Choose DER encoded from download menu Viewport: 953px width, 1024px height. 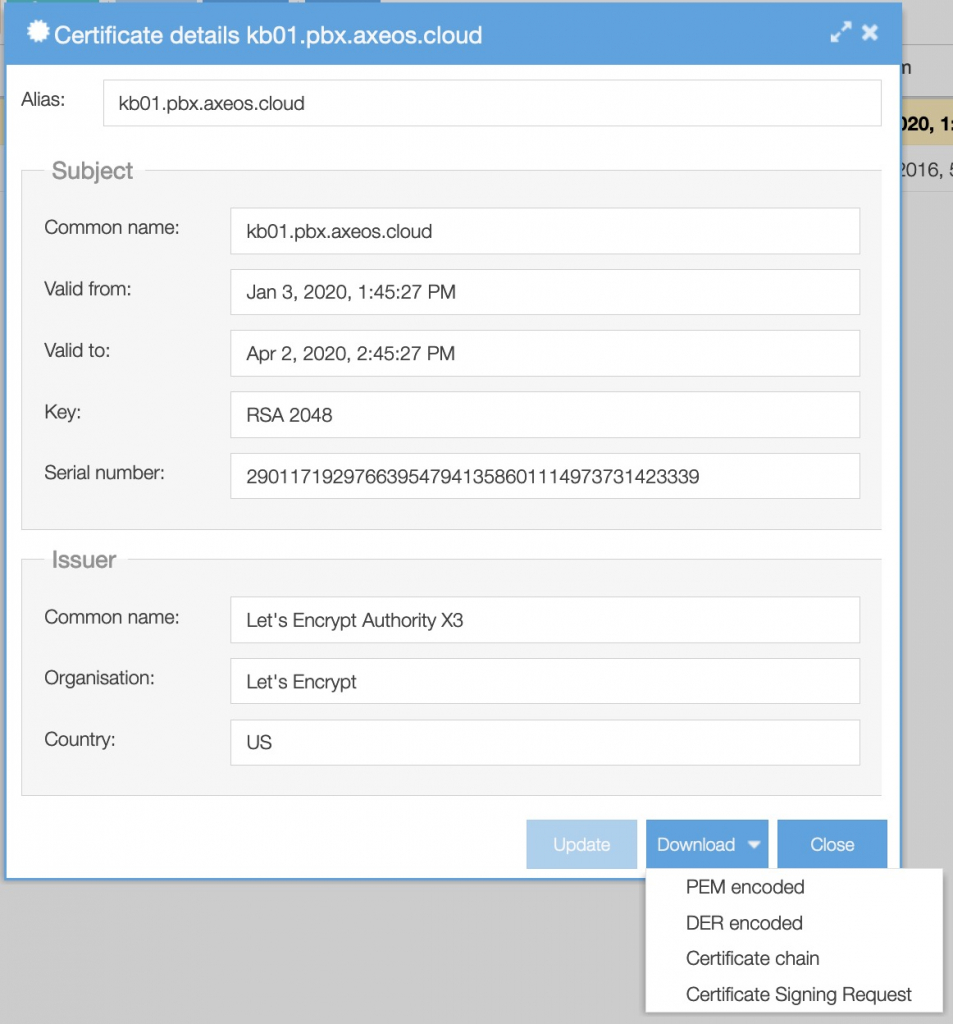744,923
